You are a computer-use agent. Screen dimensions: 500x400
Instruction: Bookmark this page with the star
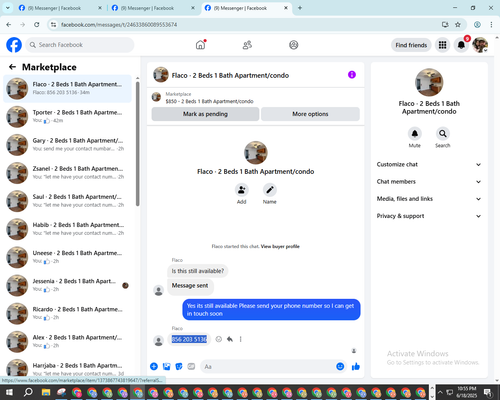pos(458,25)
